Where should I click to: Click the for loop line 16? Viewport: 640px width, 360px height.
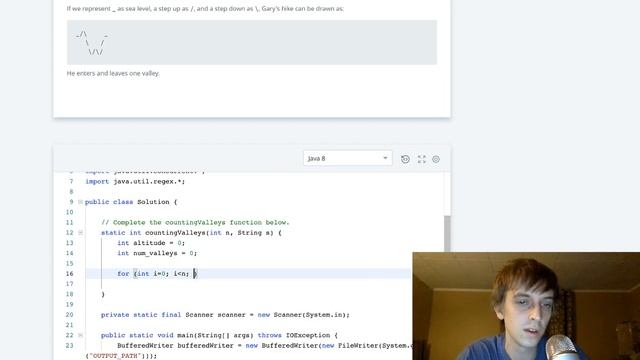158,273
